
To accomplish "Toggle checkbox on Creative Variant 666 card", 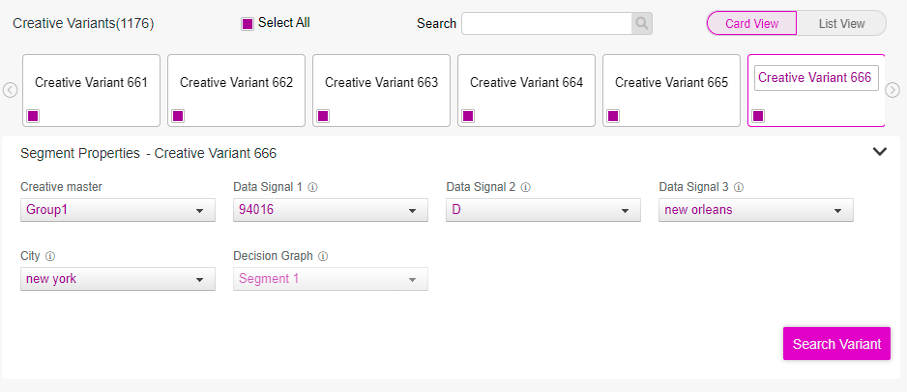I will [x=758, y=116].
